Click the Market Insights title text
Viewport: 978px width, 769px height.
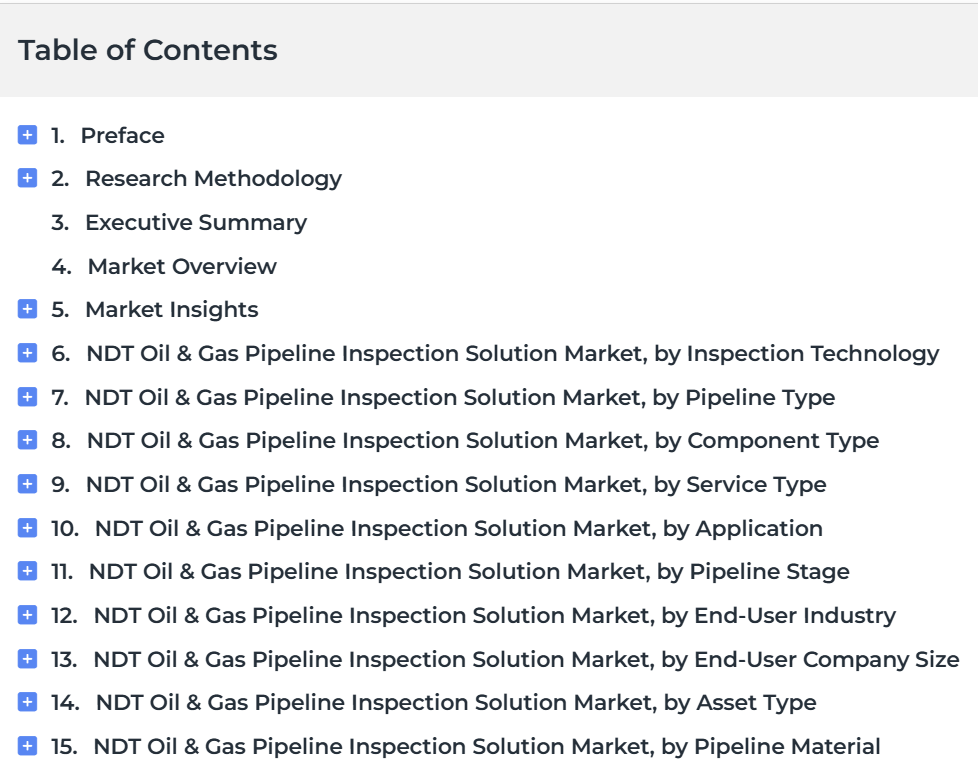click(172, 310)
